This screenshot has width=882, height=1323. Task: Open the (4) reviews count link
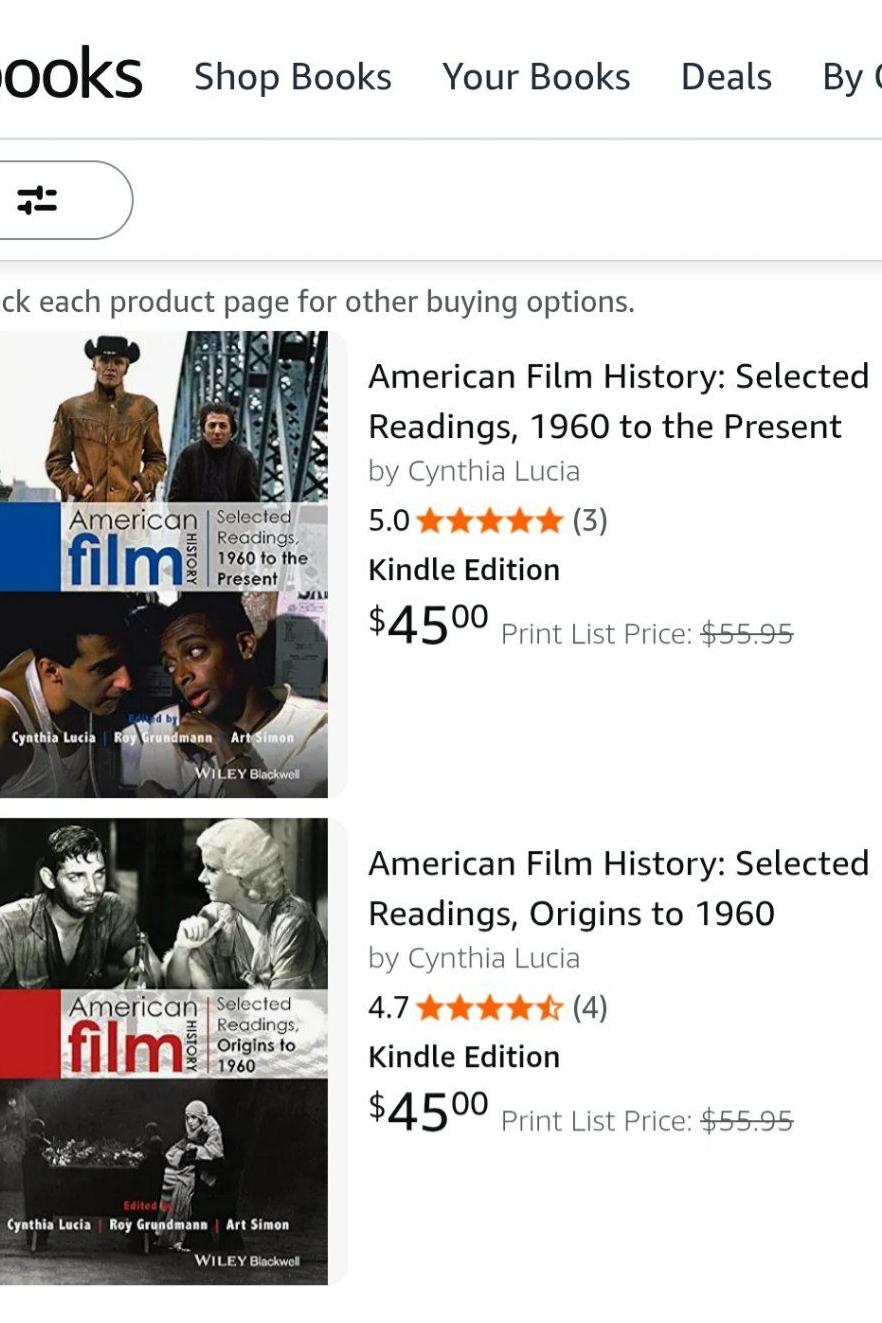click(x=590, y=1008)
